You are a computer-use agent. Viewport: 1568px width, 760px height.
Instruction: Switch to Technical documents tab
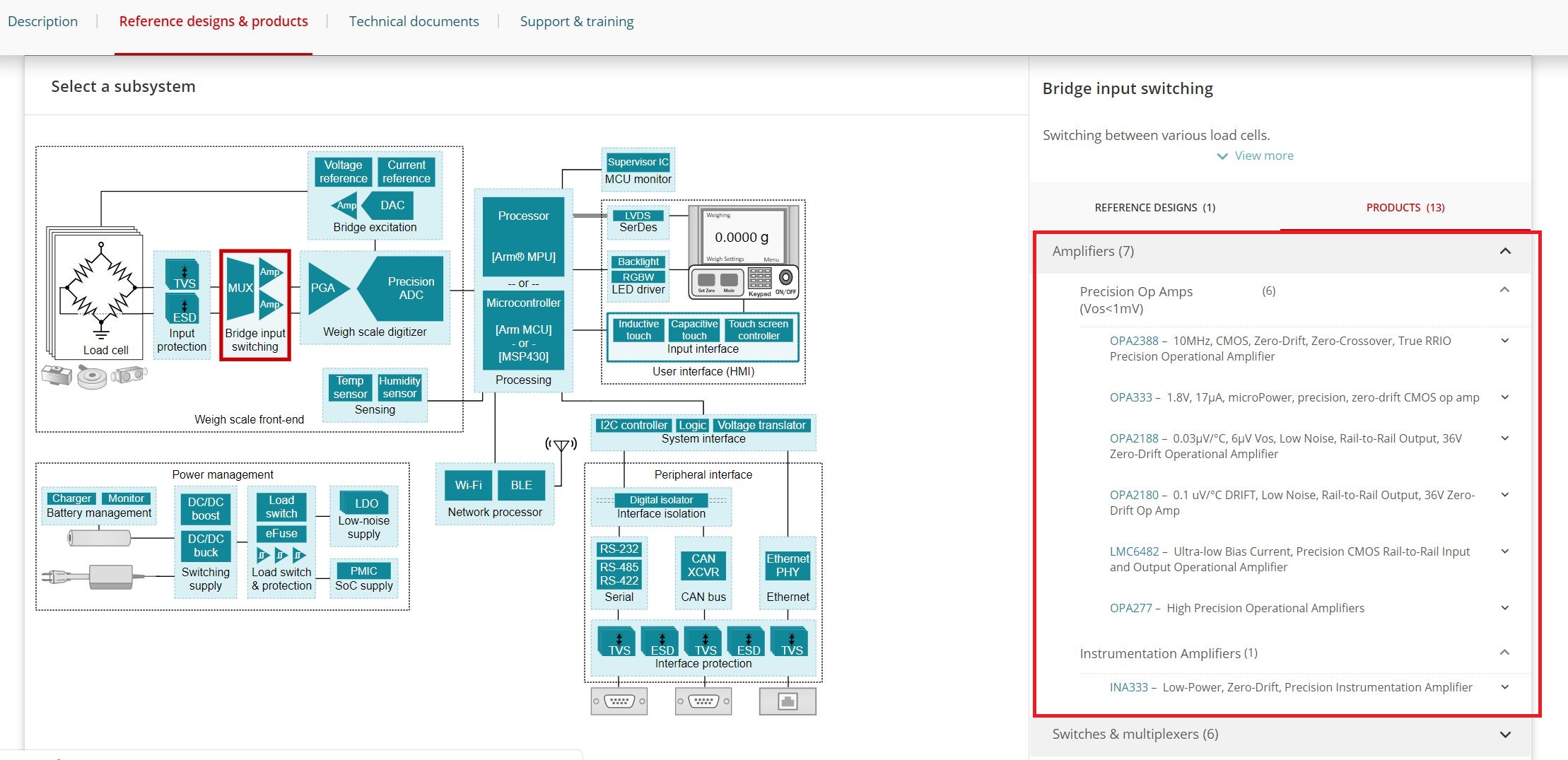414,21
